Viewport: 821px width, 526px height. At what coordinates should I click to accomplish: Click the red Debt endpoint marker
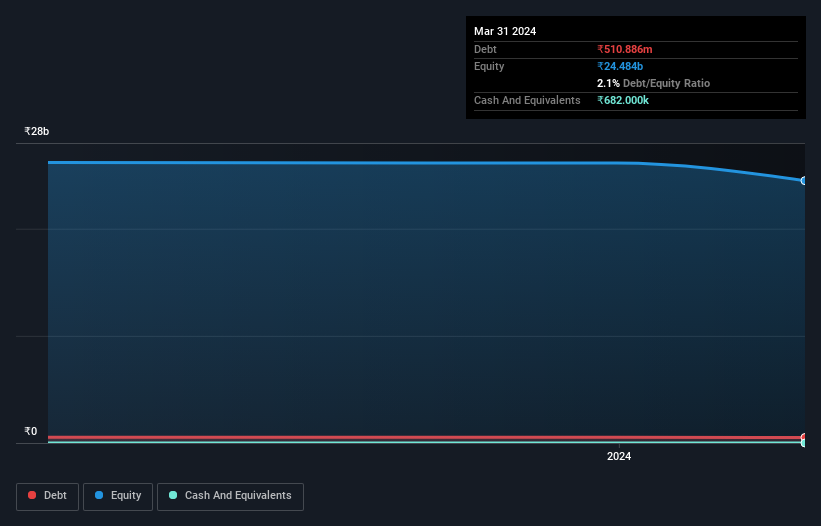(x=804, y=437)
